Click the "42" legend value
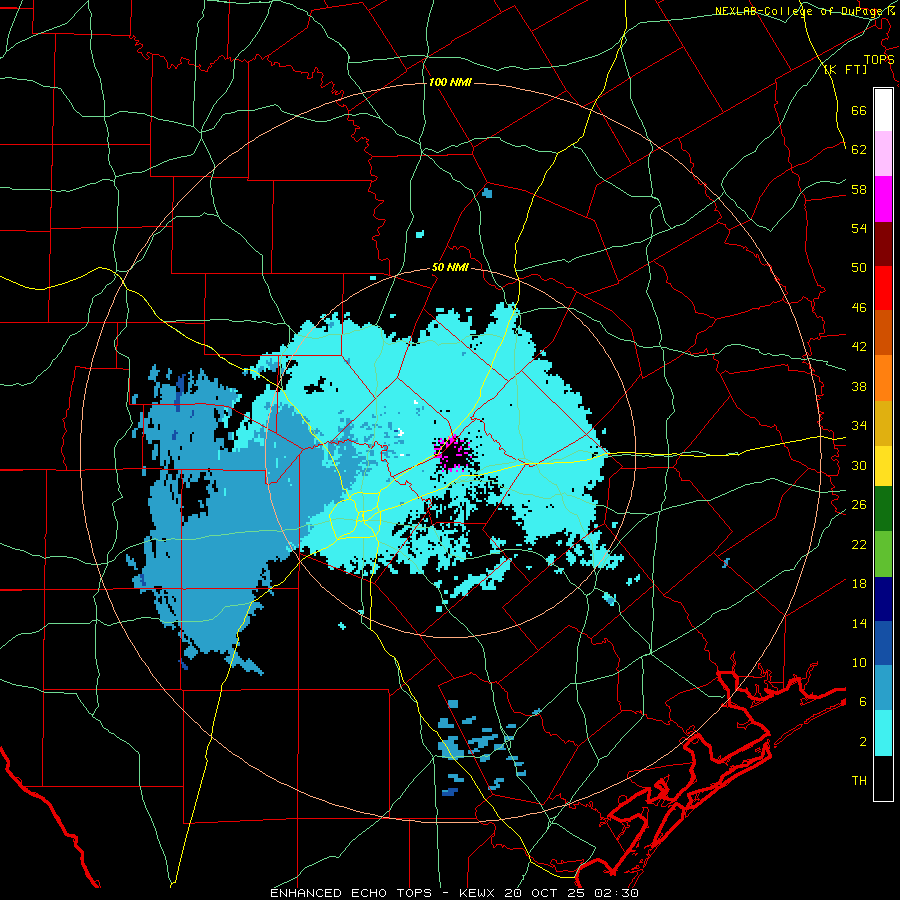900x900 pixels. tap(859, 347)
